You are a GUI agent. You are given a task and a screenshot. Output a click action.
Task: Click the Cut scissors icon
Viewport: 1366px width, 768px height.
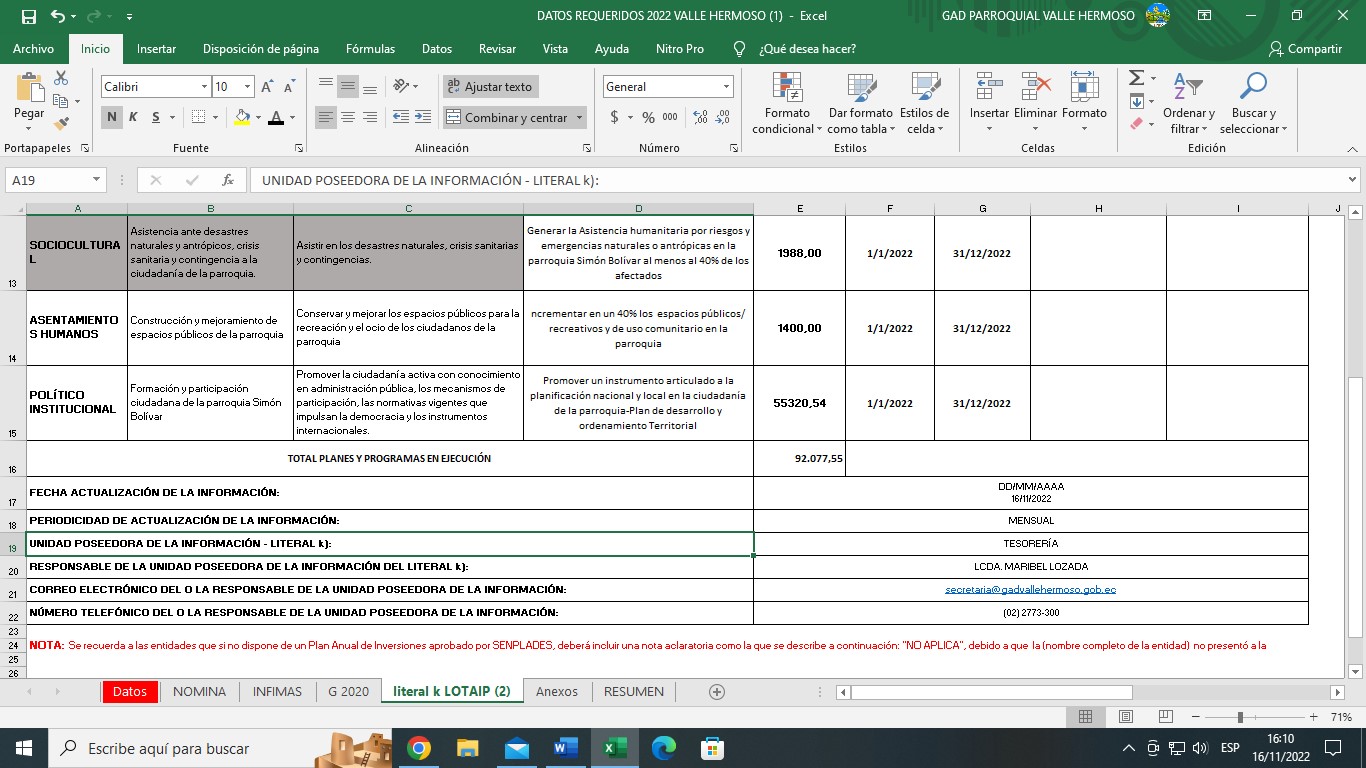pos(61,78)
